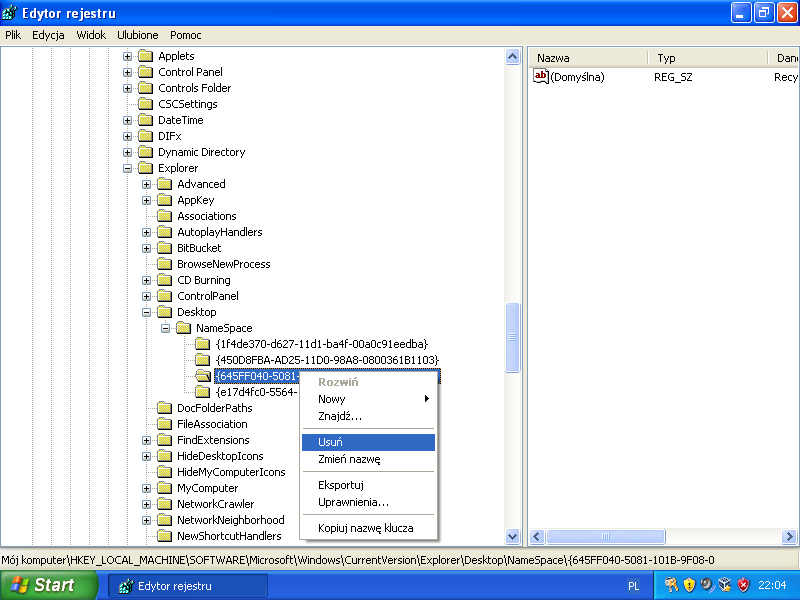Click the keys icon in system tray
800x600 pixels.
tap(671, 585)
